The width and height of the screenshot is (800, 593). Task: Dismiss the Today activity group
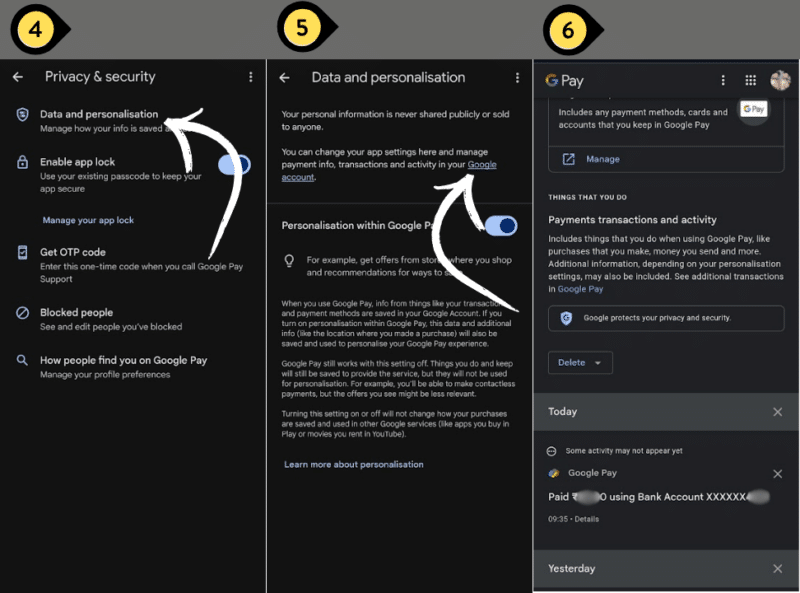[777, 412]
